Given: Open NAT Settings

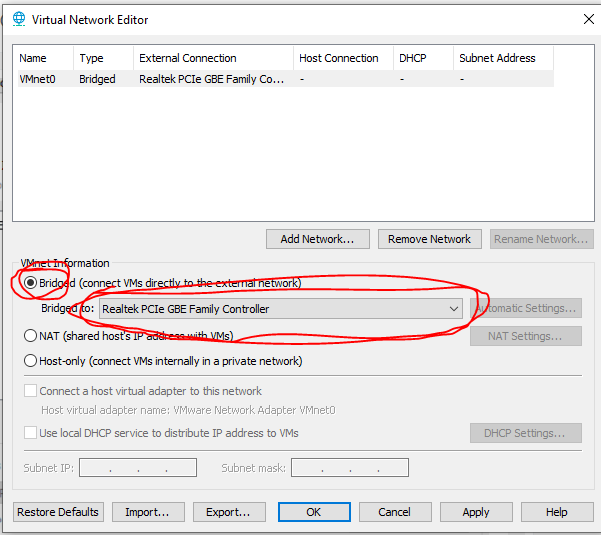Looking at the screenshot, I should click(526, 336).
